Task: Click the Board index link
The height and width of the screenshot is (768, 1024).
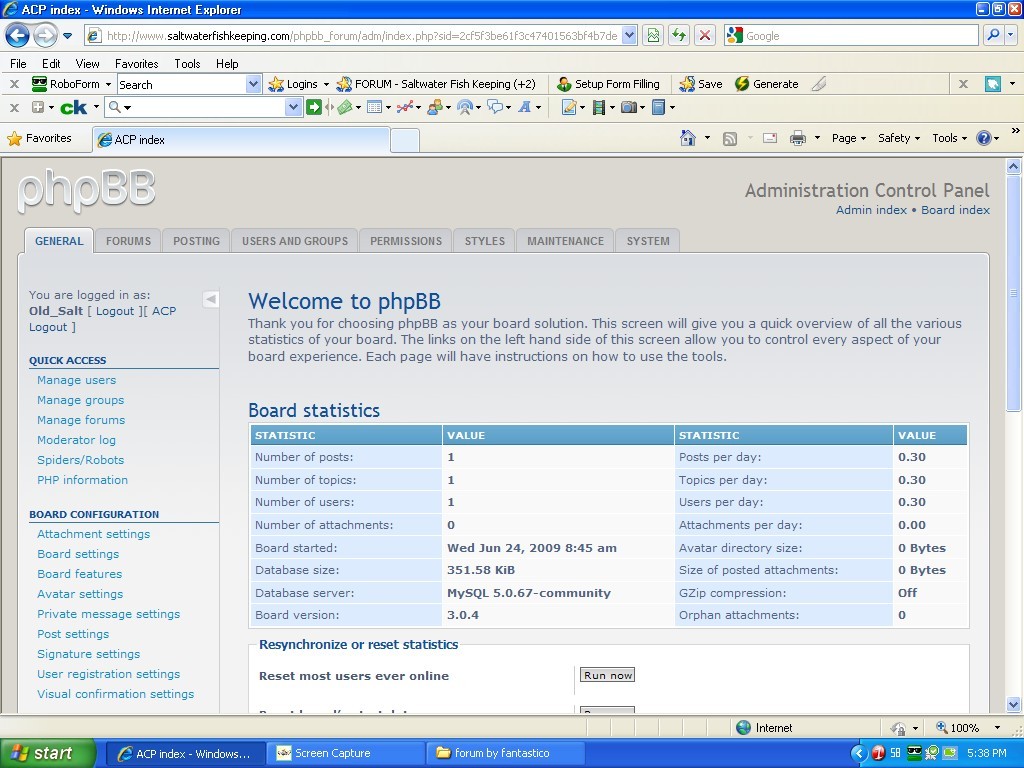Action: coord(955,210)
